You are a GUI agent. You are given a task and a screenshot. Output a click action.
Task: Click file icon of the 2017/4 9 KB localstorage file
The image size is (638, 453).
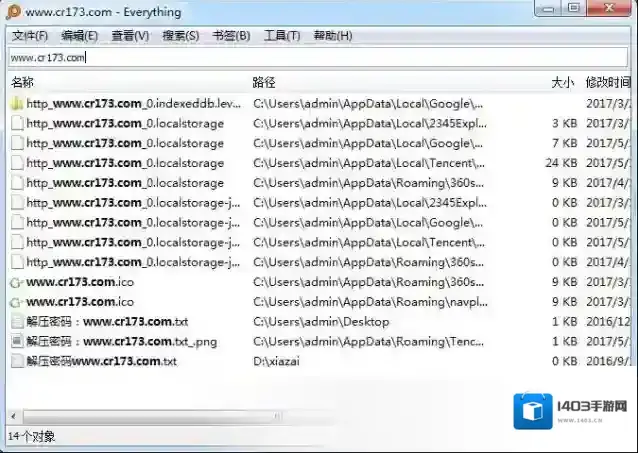click(x=17, y=183)
